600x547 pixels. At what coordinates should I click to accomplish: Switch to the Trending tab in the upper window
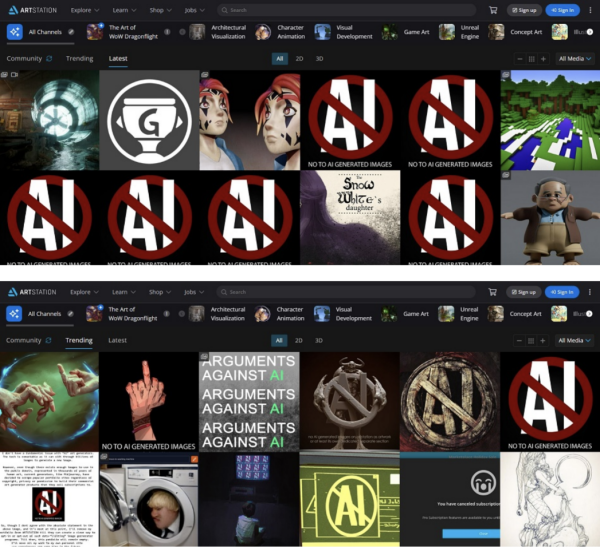click(79, 59)
